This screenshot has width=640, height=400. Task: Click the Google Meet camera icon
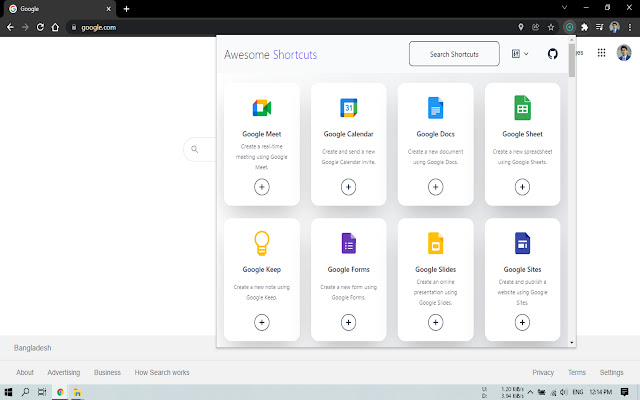262,108
